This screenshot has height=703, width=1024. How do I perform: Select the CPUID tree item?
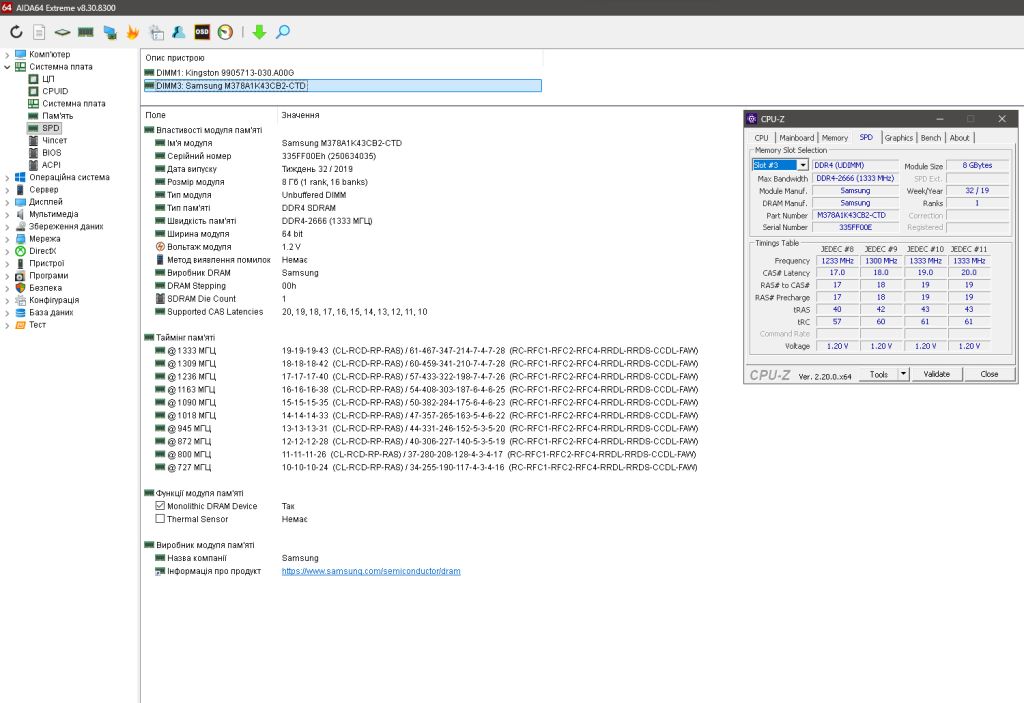(55, 91)
